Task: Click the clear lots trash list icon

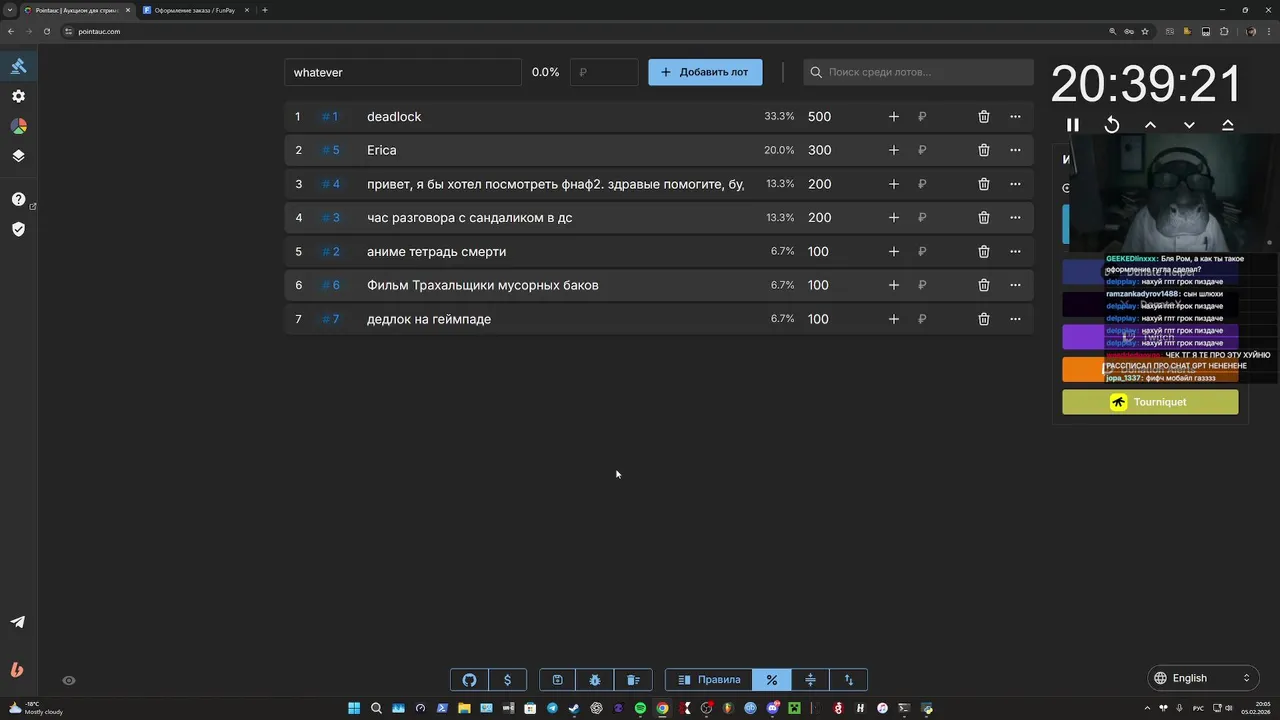Action: point(633,680)
